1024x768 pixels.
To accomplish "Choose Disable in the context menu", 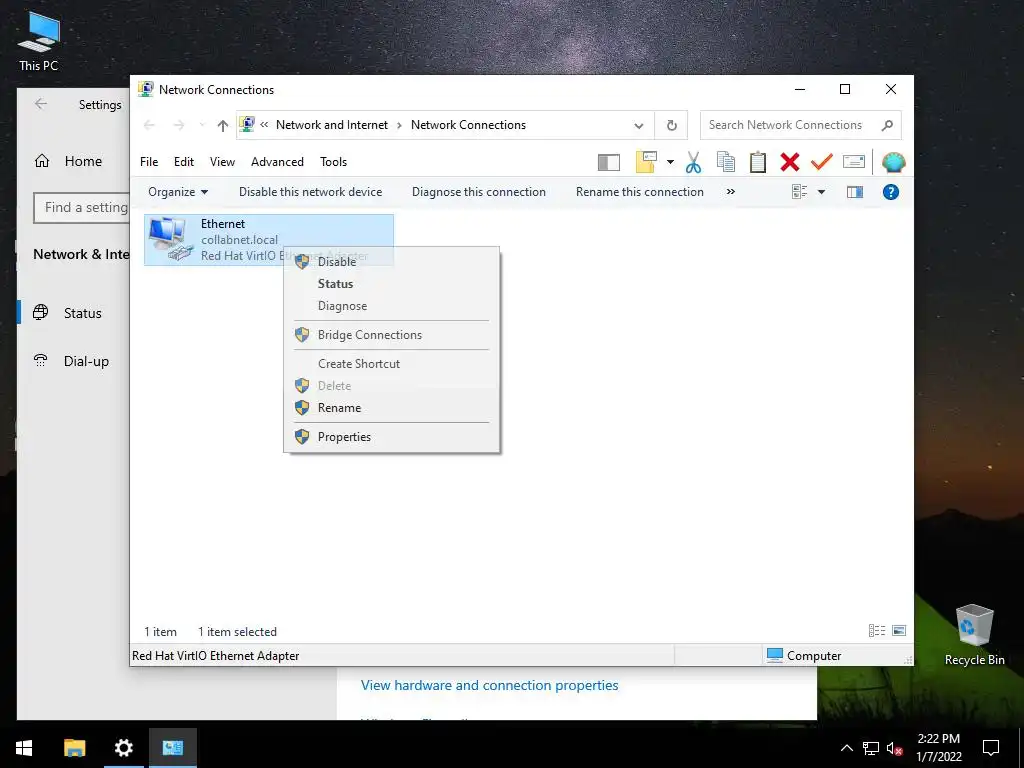I will click(x=392, y=262).
